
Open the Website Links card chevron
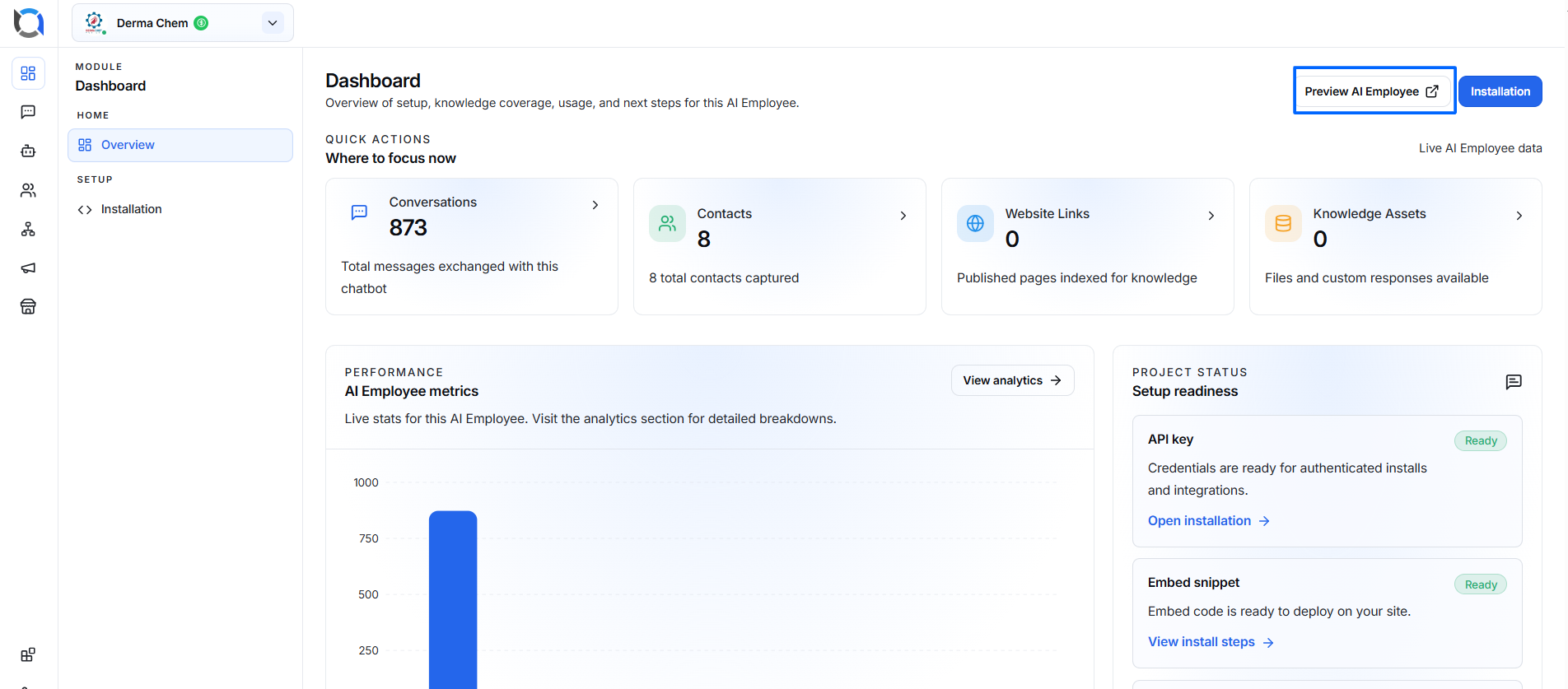coord(1211,216)
